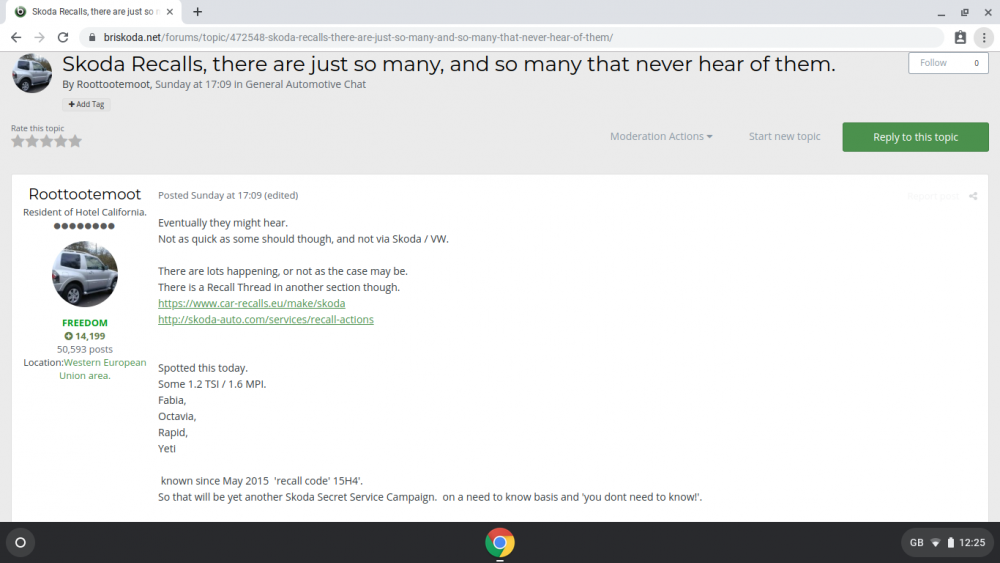
Task: Click Reply to this topic button
Action: (x=915, y=137)
